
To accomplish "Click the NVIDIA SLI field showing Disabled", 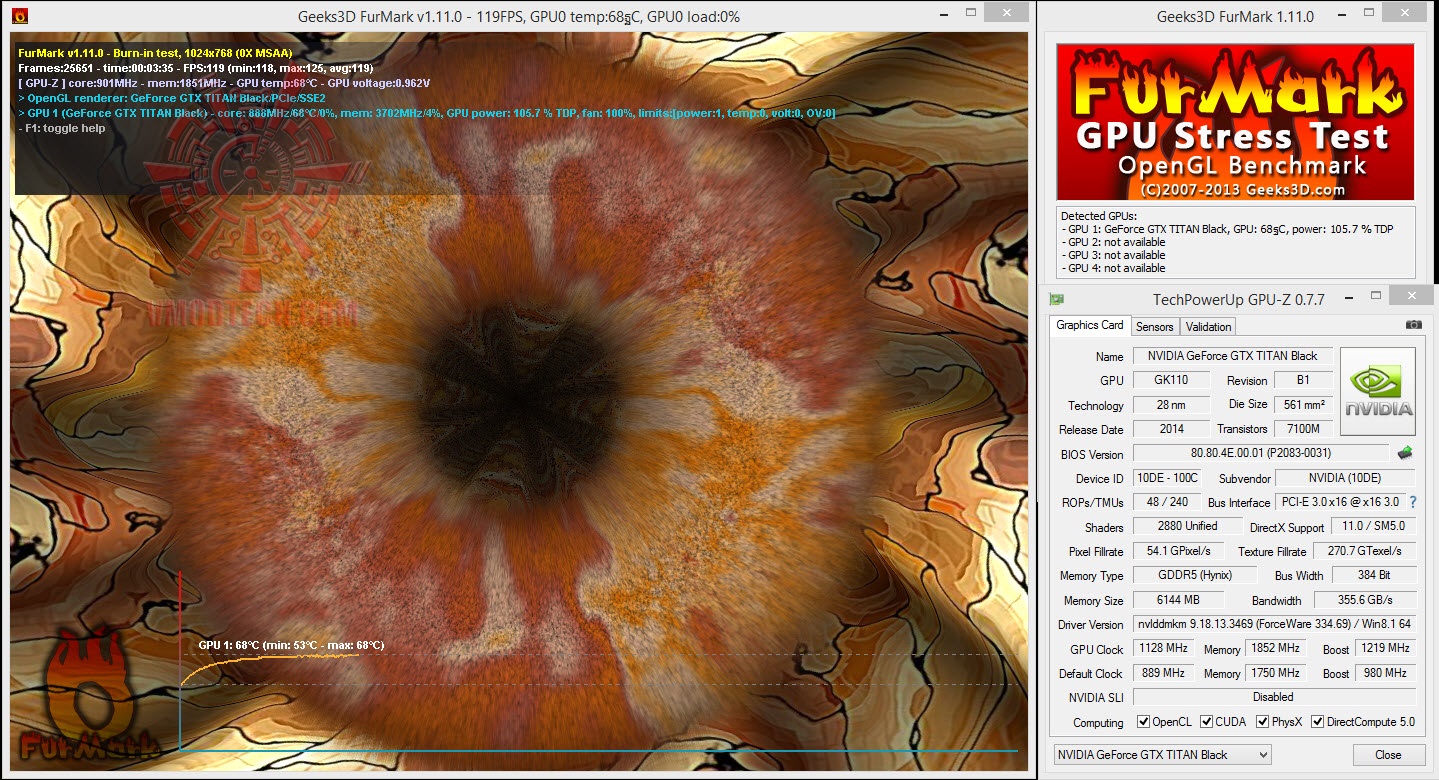I will coord(1275,697).
